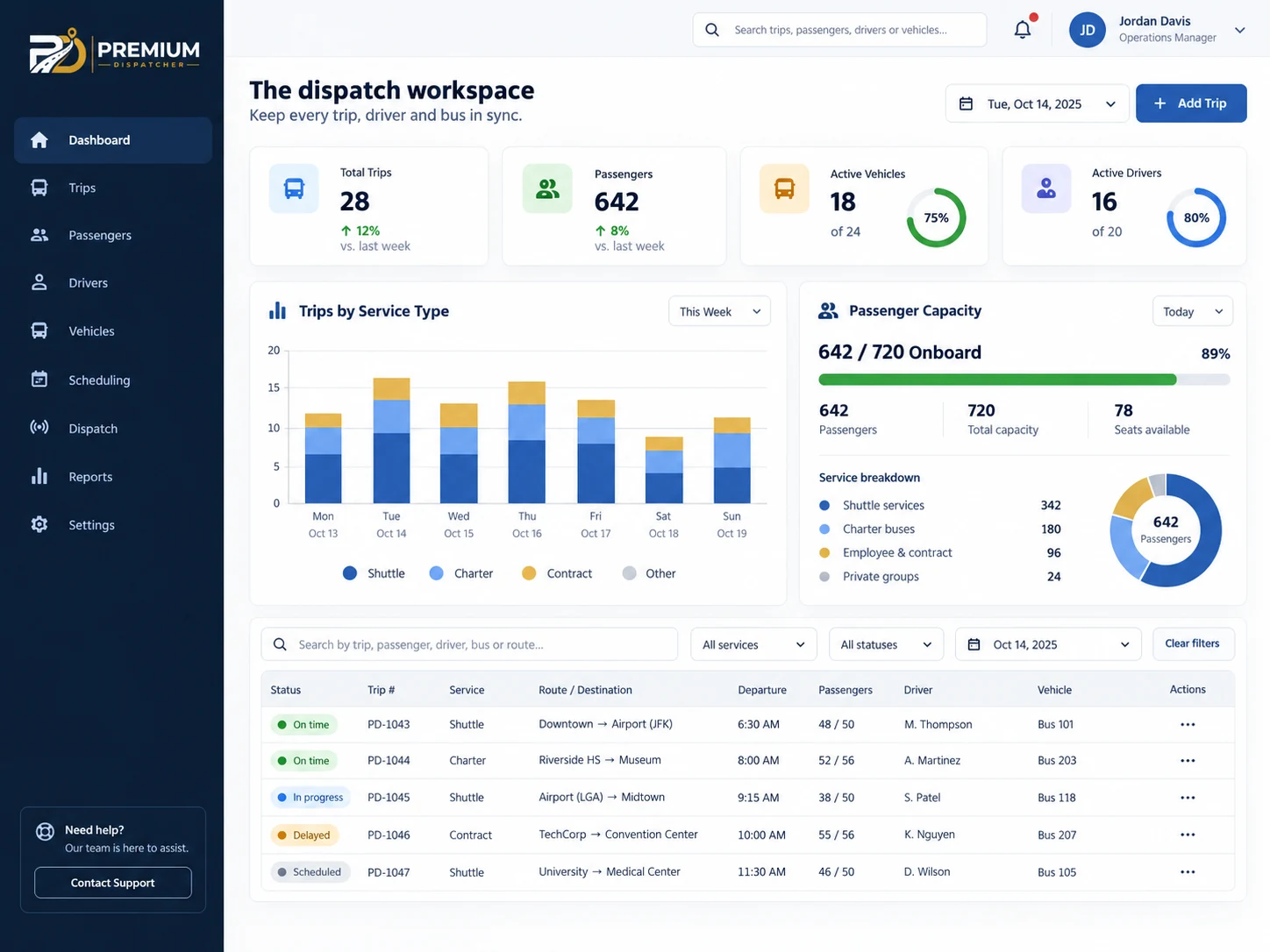Open the Scheduling menu item
Screen dimensions: 1270x952
tap(113, 380)
